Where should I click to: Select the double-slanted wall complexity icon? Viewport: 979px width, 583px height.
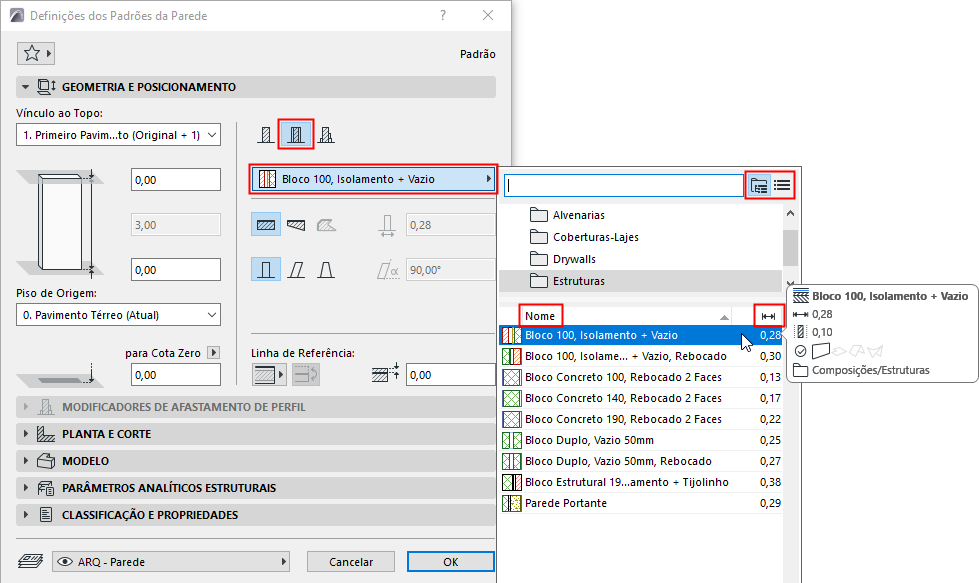(x=326, y=270)
